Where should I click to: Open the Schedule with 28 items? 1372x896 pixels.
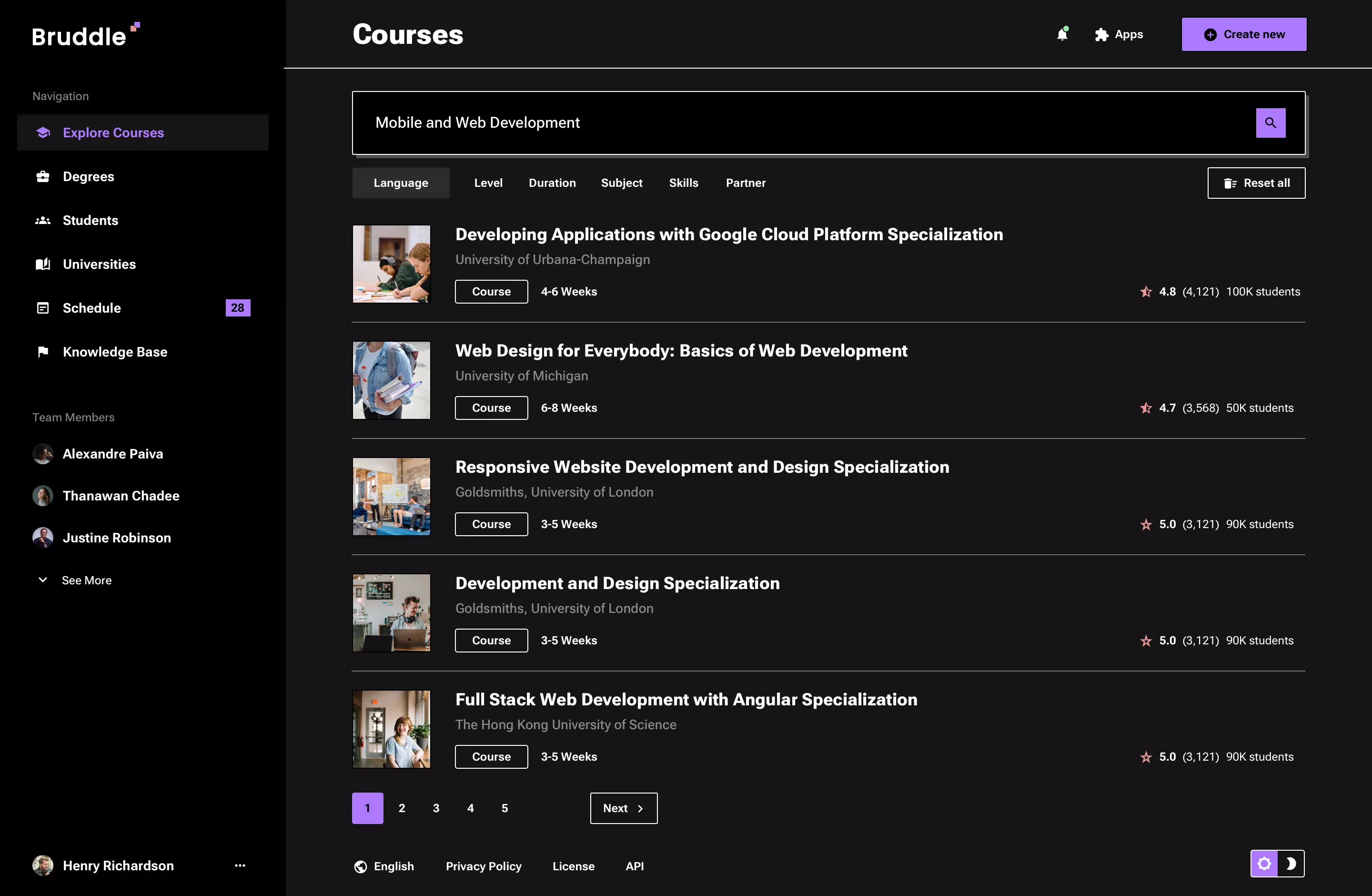click(x=92, y=308)
